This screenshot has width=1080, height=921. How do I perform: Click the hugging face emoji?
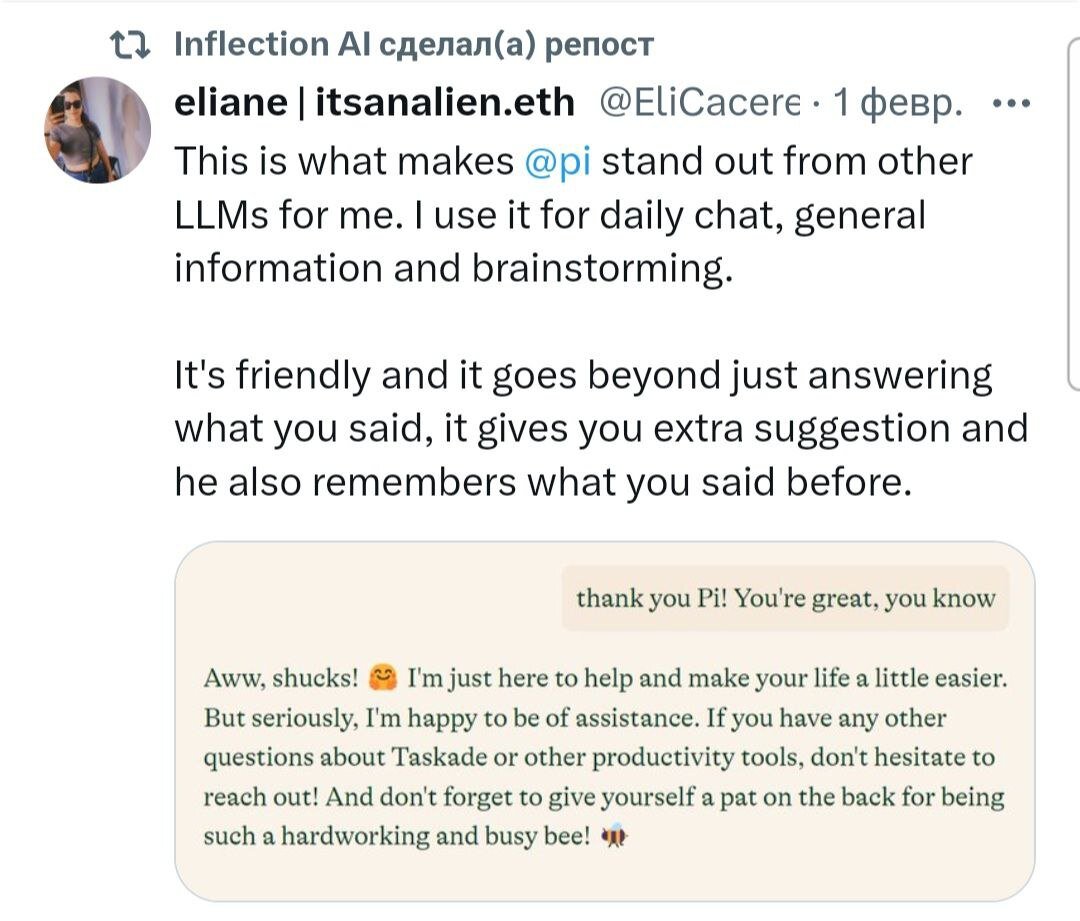pyautogui.click(x=383, y=679)
